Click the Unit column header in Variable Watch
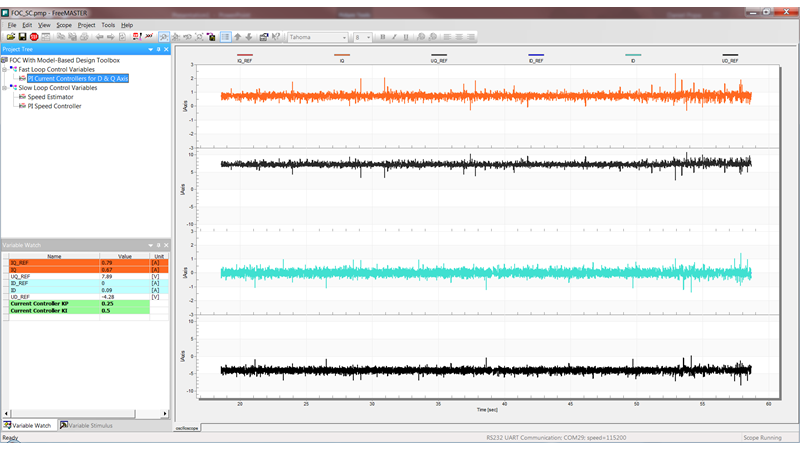 (159, 256)
